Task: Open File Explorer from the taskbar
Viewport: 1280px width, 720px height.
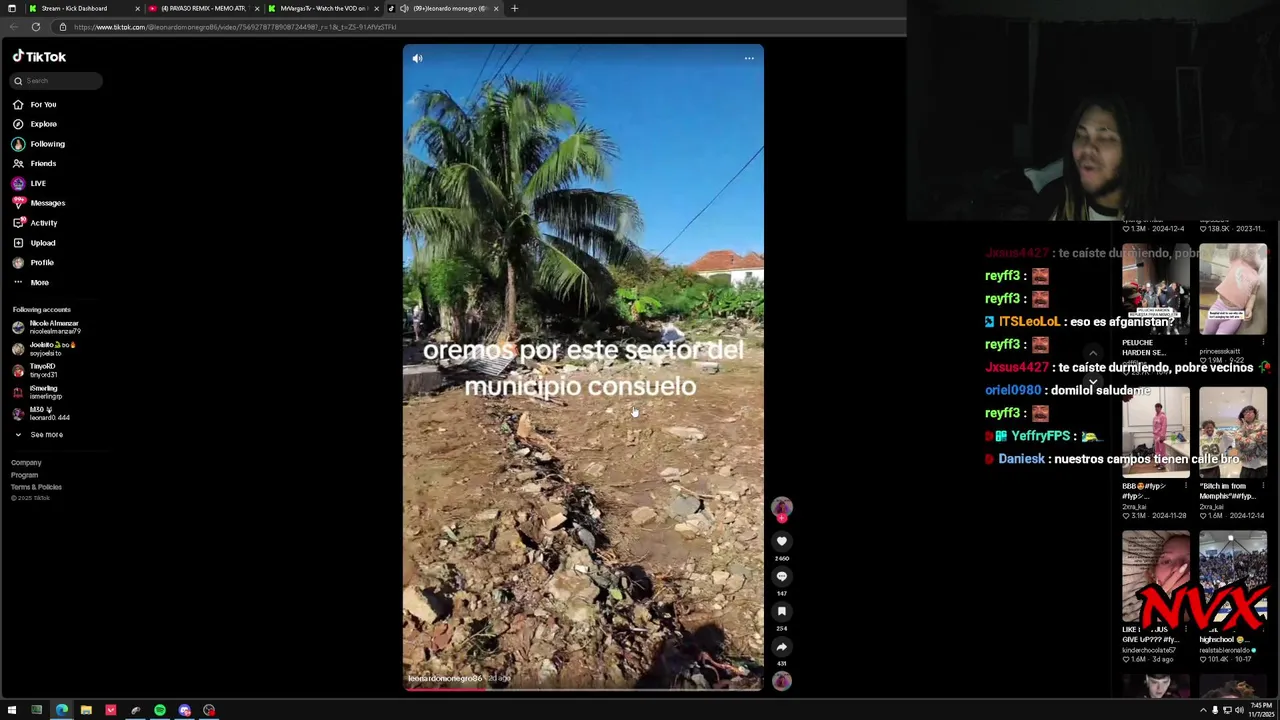Action: click(86, 711)
